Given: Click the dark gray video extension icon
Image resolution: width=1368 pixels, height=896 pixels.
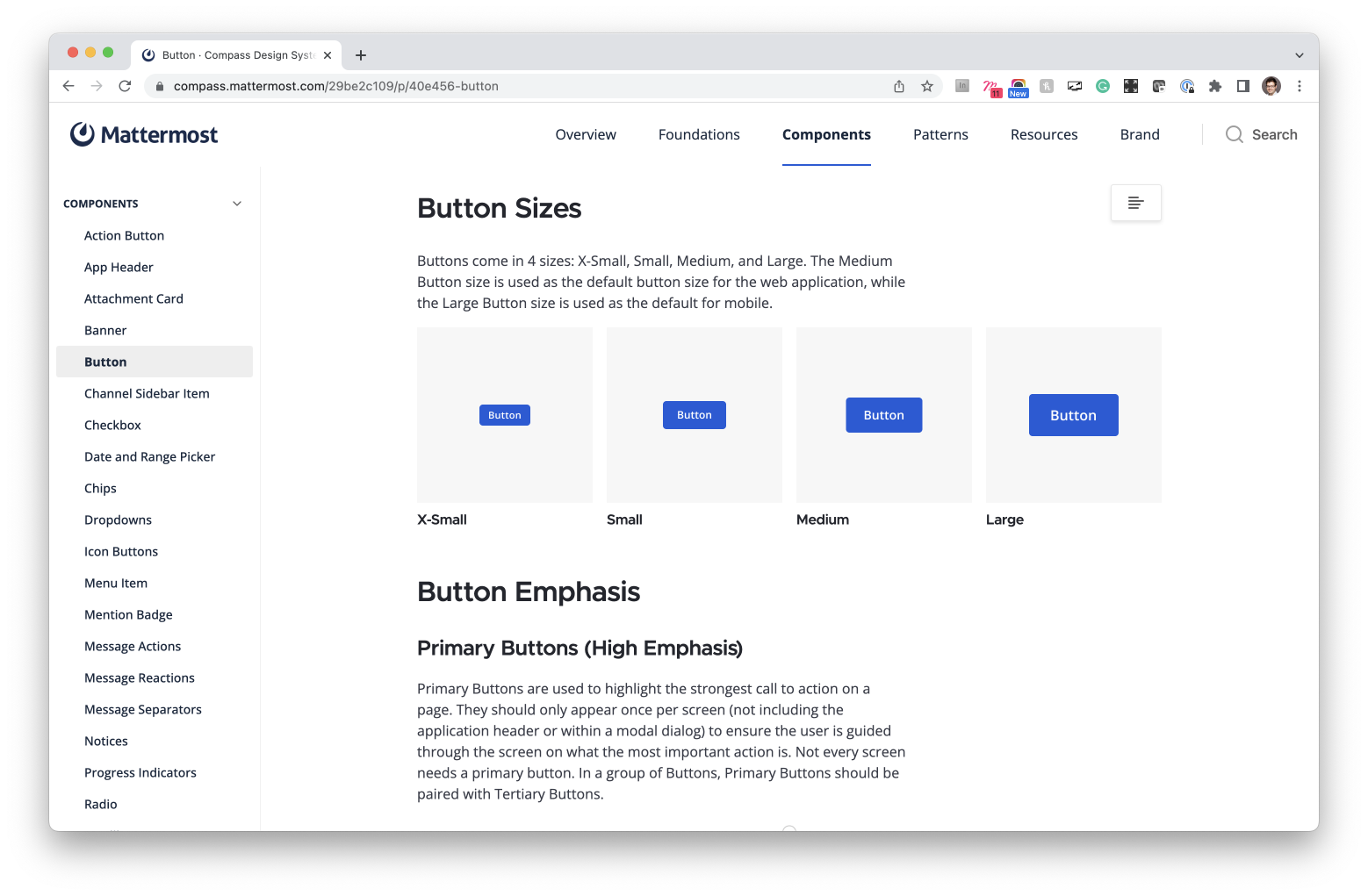Looking at the screenshot, I should pos(1159,86).
